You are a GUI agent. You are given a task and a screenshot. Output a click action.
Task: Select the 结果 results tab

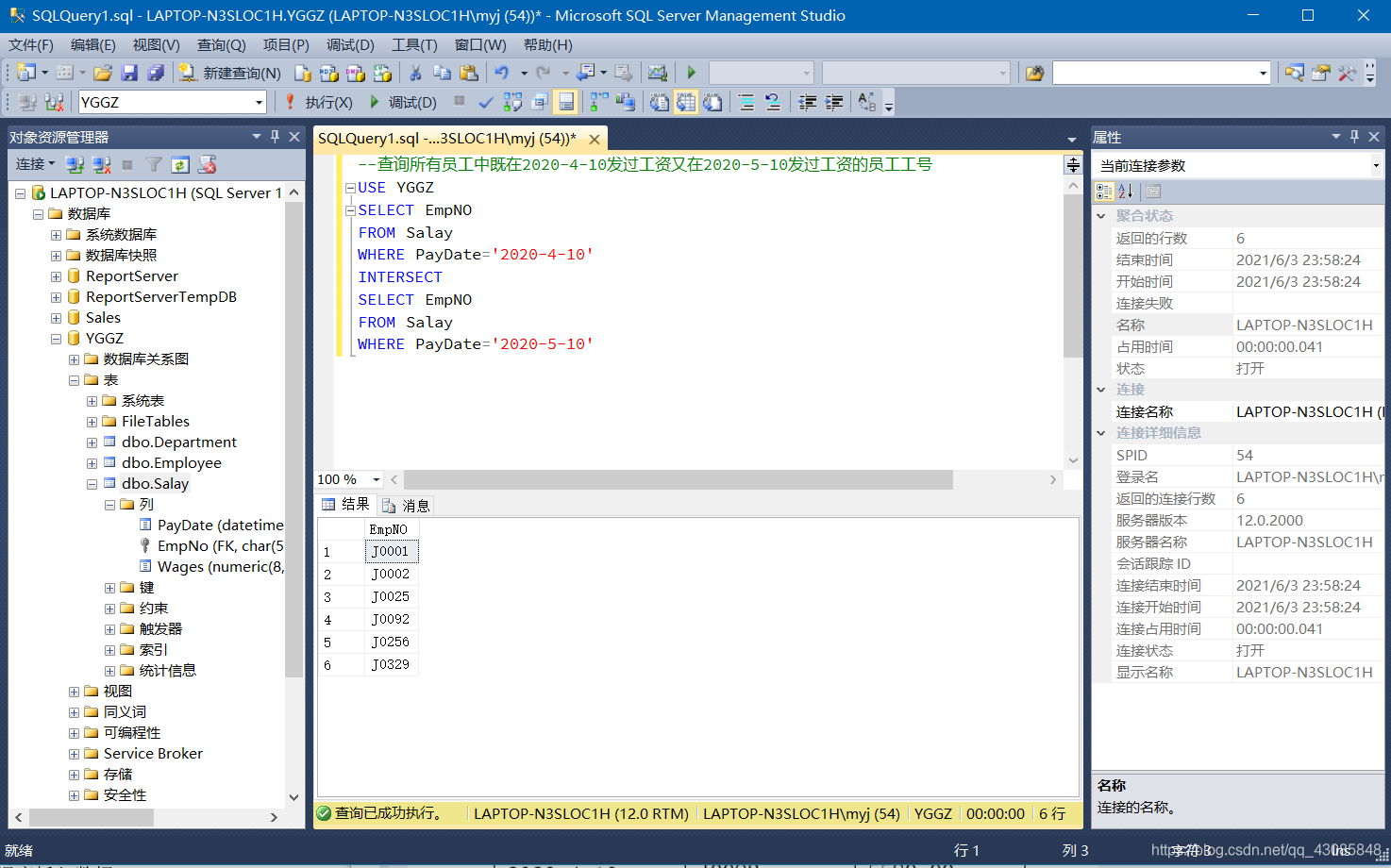[345, 505]
